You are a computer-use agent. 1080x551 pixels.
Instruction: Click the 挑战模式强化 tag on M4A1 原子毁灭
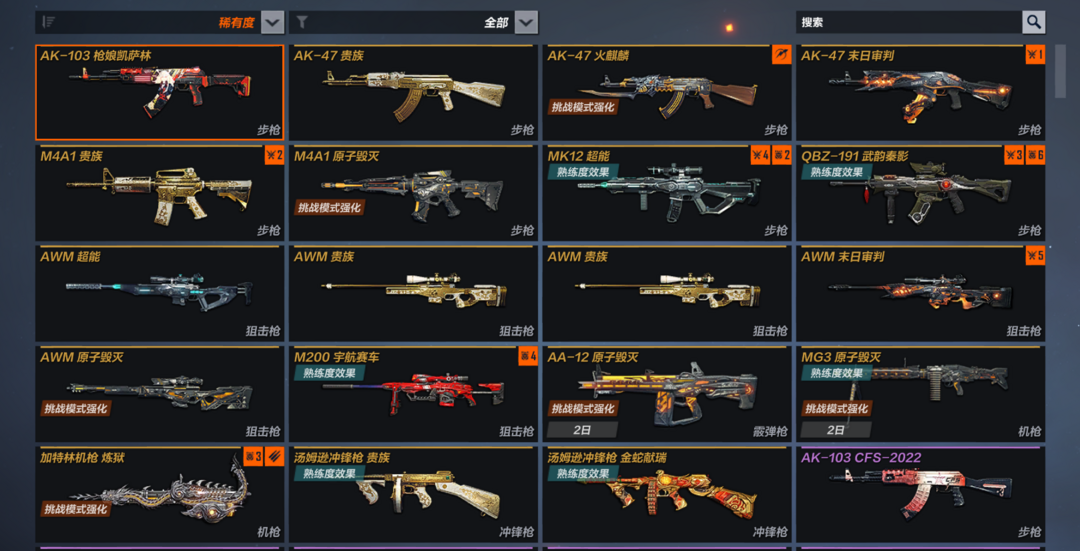[x=329, y=207]
